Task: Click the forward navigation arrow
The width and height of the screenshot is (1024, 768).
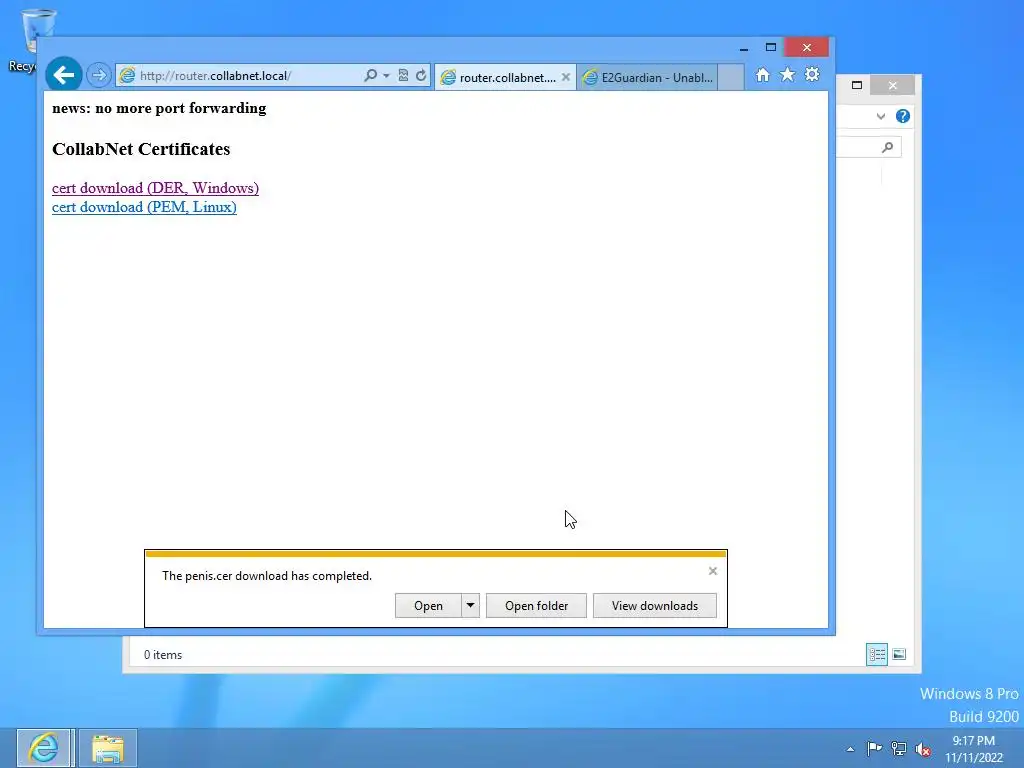Action: pyautogui.click(x=99, y=75)
